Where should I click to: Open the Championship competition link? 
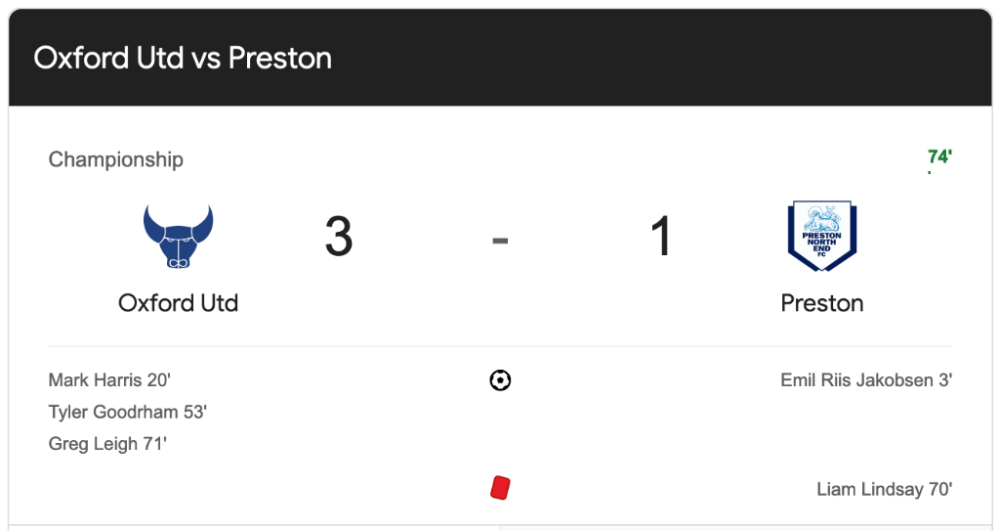coord(116,159)
